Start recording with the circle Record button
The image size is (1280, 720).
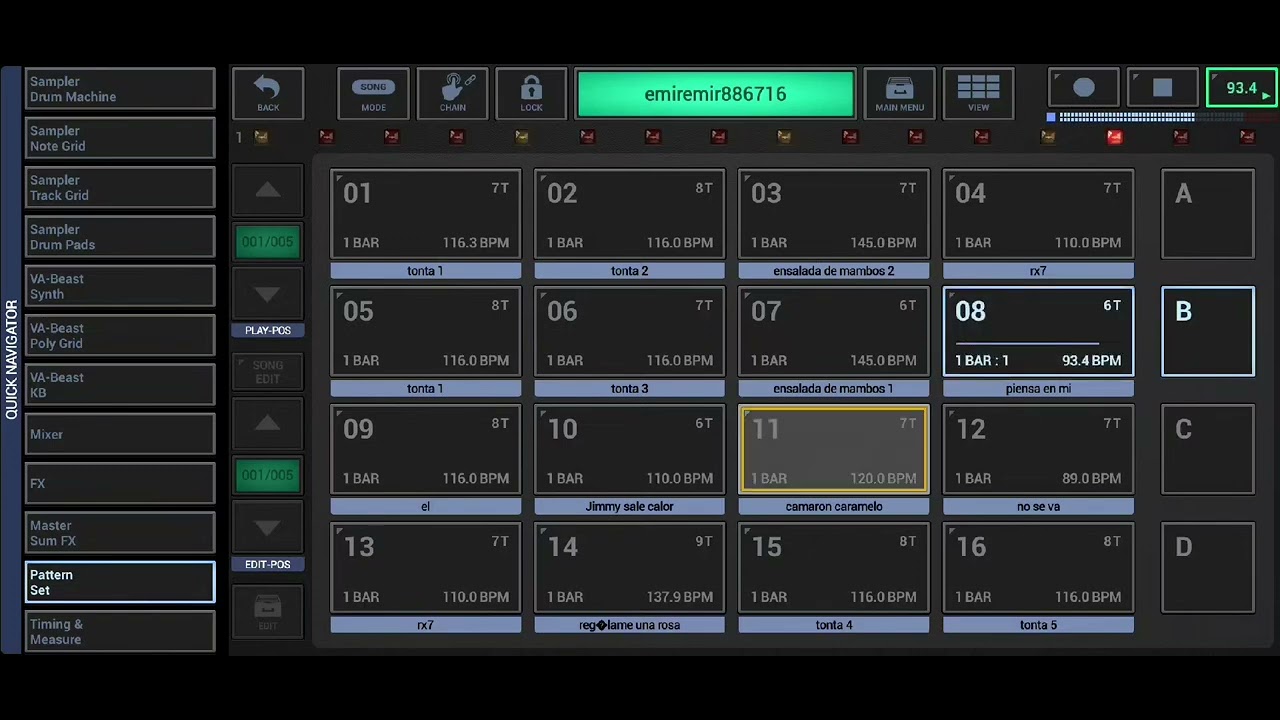1084,88
